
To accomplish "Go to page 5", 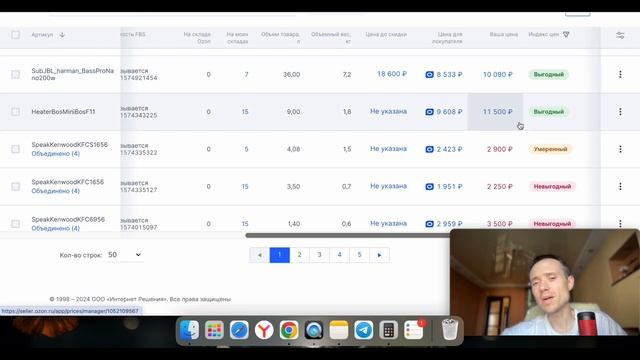I will click(360, 255).
